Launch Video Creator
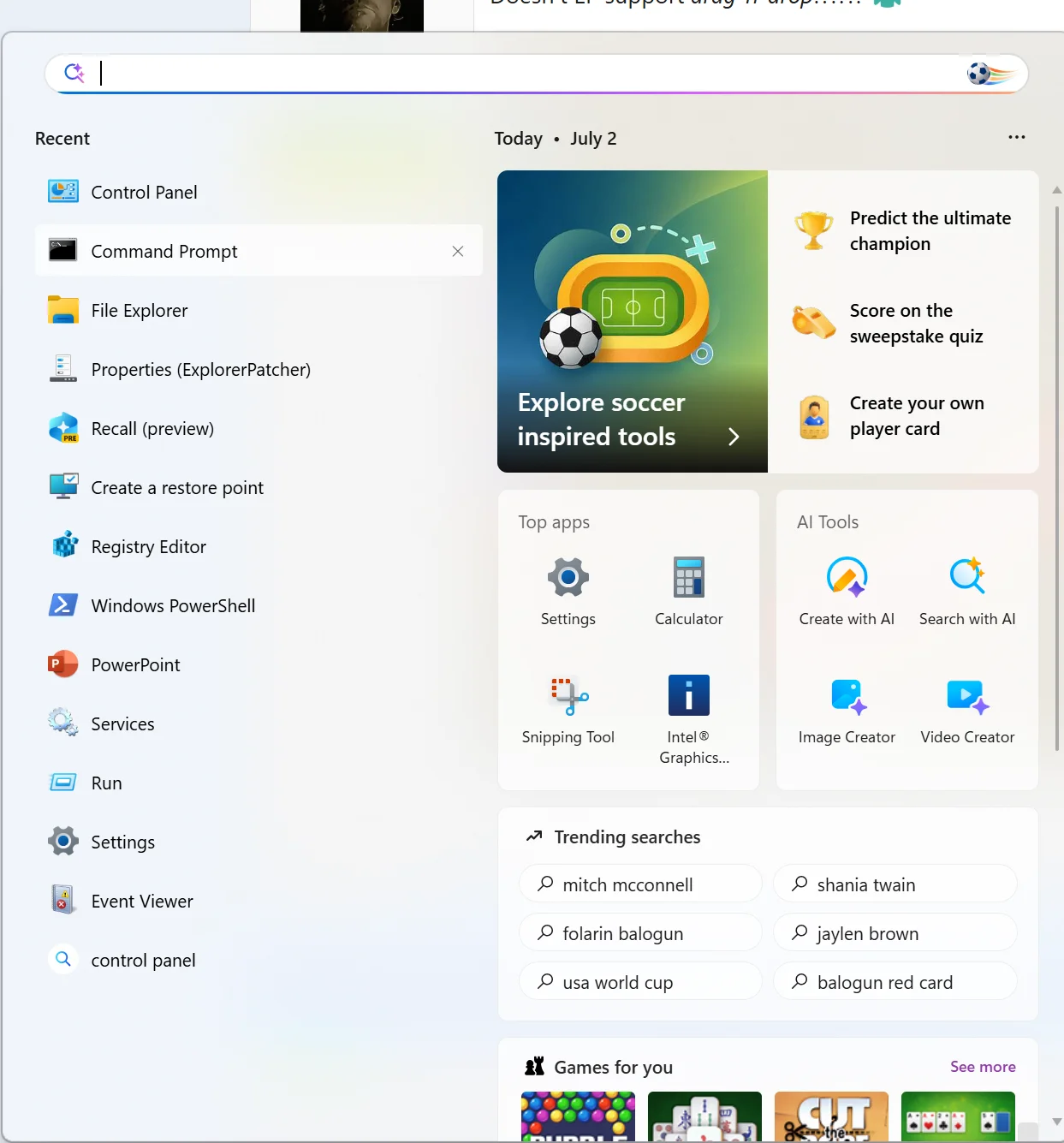1064x1143 pixels. [x=967, y=710]
